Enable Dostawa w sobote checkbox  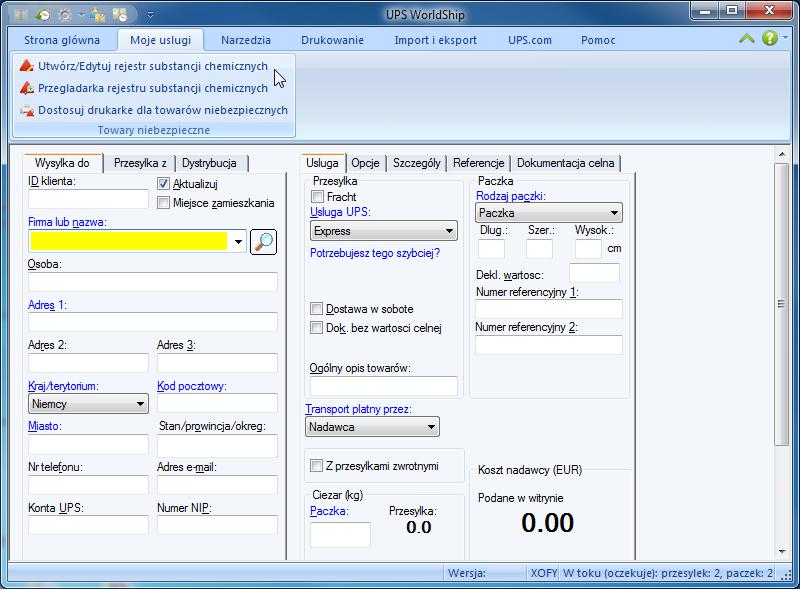(x=316, y=309)
